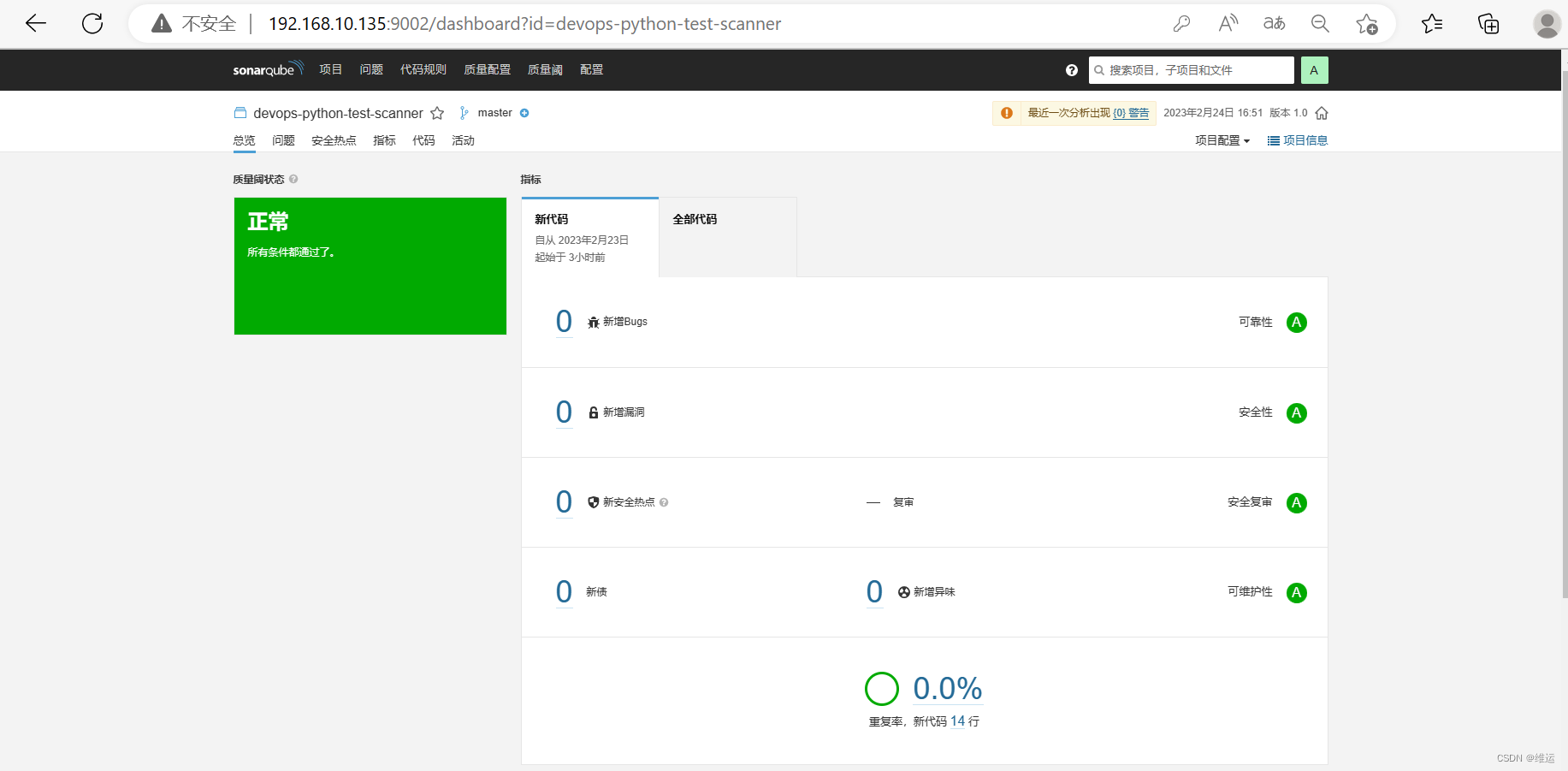Viewport: 1568px width, 771px height.
Task: Click the green quality gate passed box
Action: click(x=370, y=266)
